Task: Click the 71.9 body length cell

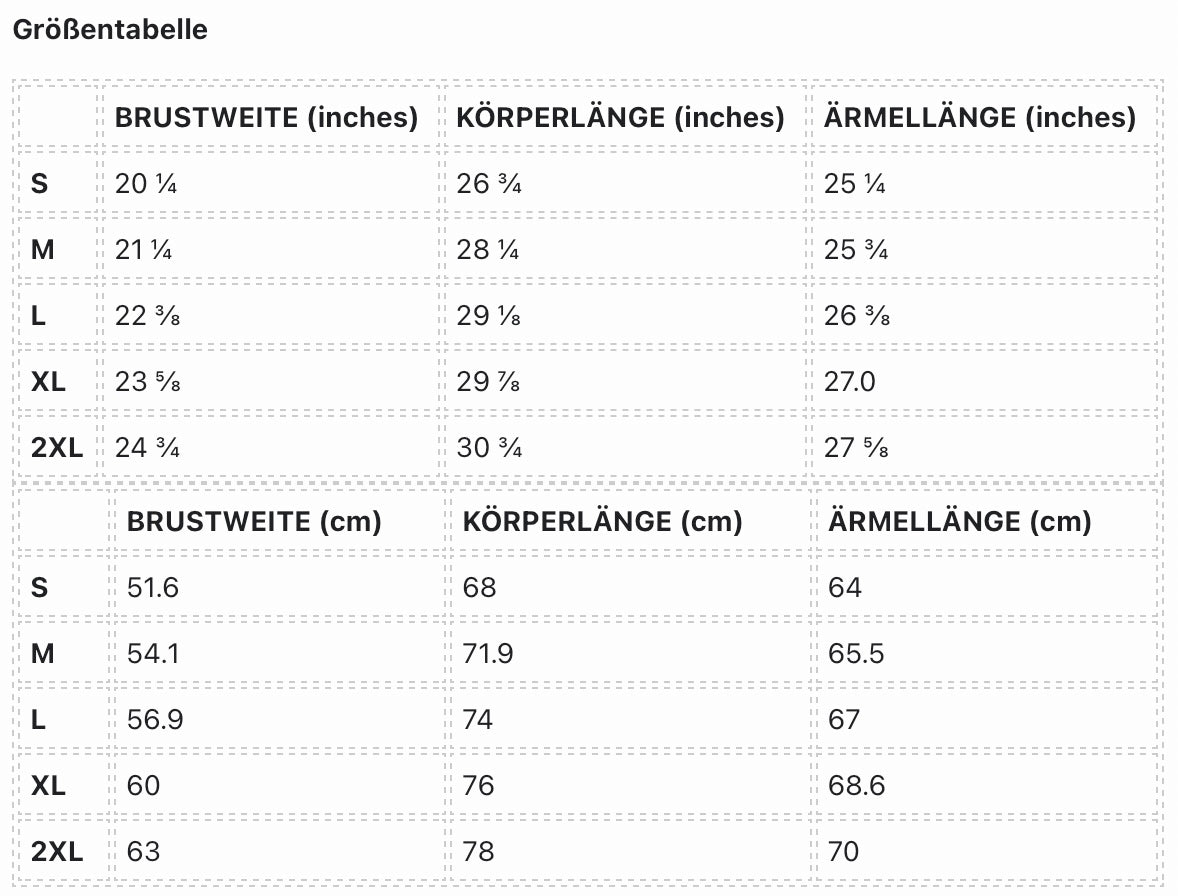Action: (488, 653)
